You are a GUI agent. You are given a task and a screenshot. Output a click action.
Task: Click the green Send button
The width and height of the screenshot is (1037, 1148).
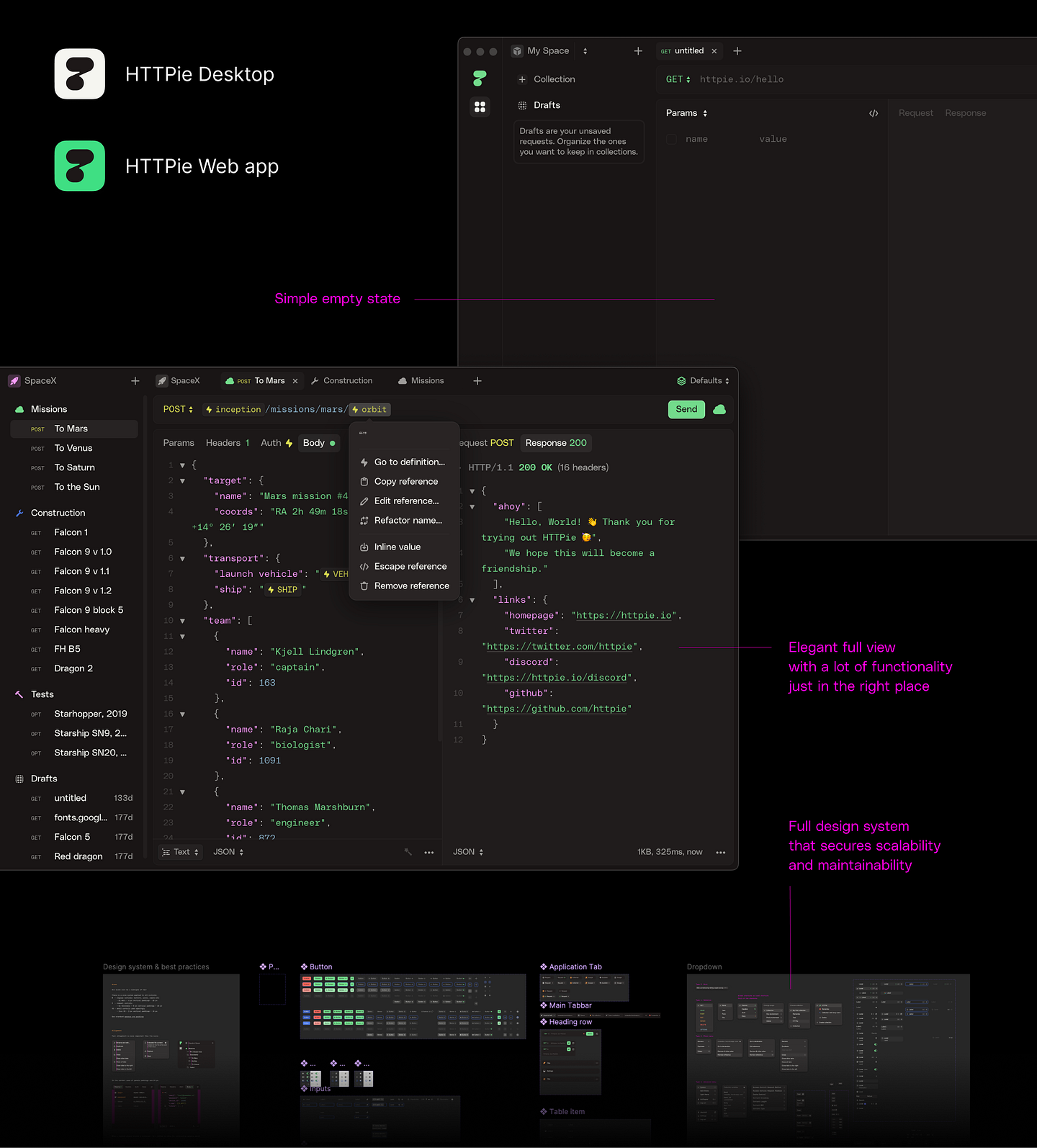(x=686, y=409)
